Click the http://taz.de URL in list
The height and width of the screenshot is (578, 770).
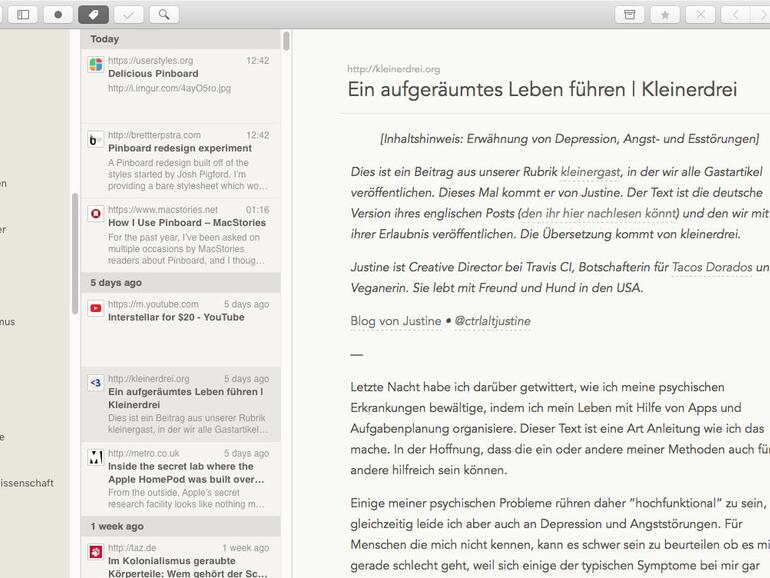pyautogui.click(x=132, y=548)
